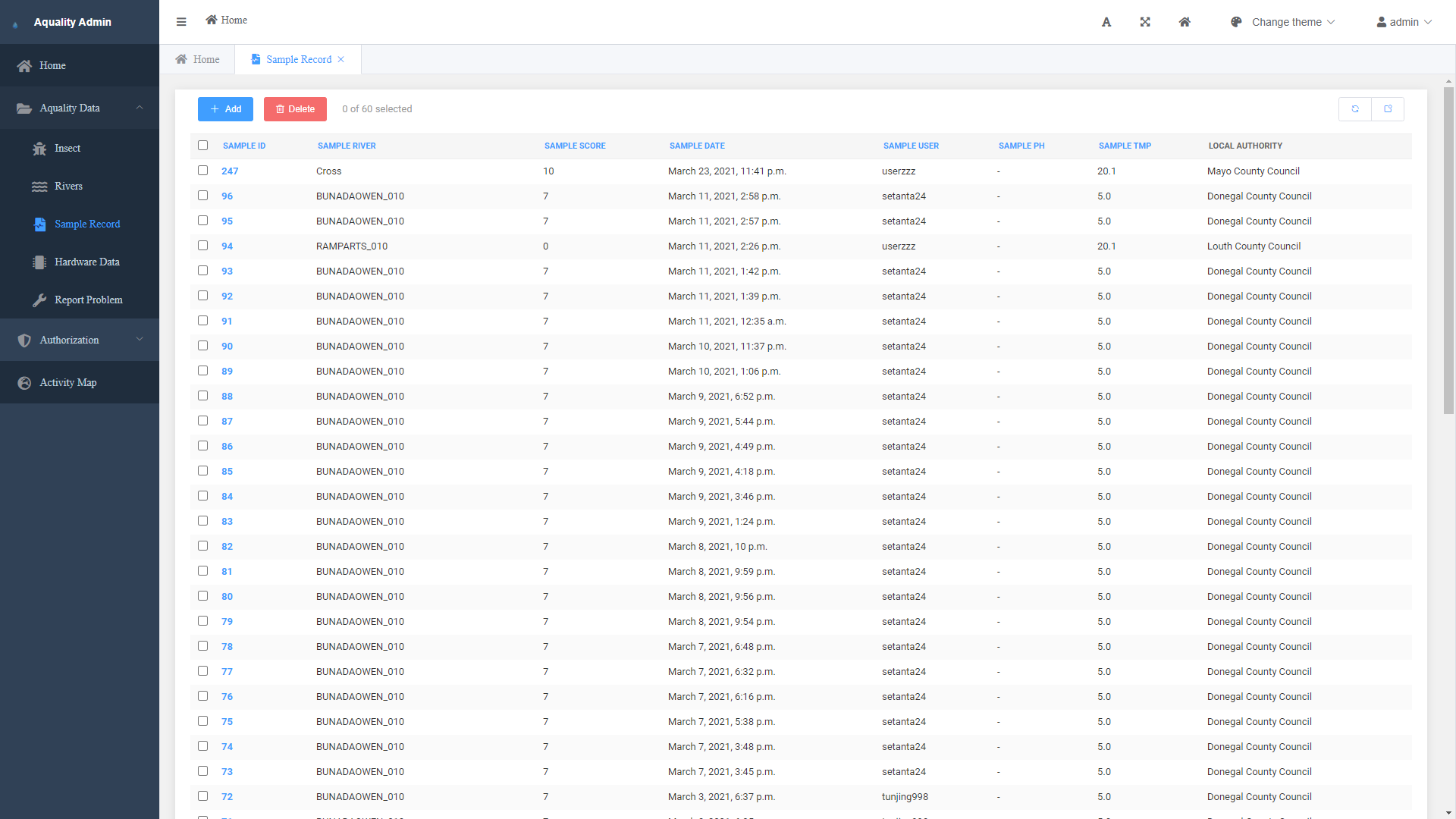
Task: Sort by the SAMPLE SCORE column header
Action: [x=575, y=146]
